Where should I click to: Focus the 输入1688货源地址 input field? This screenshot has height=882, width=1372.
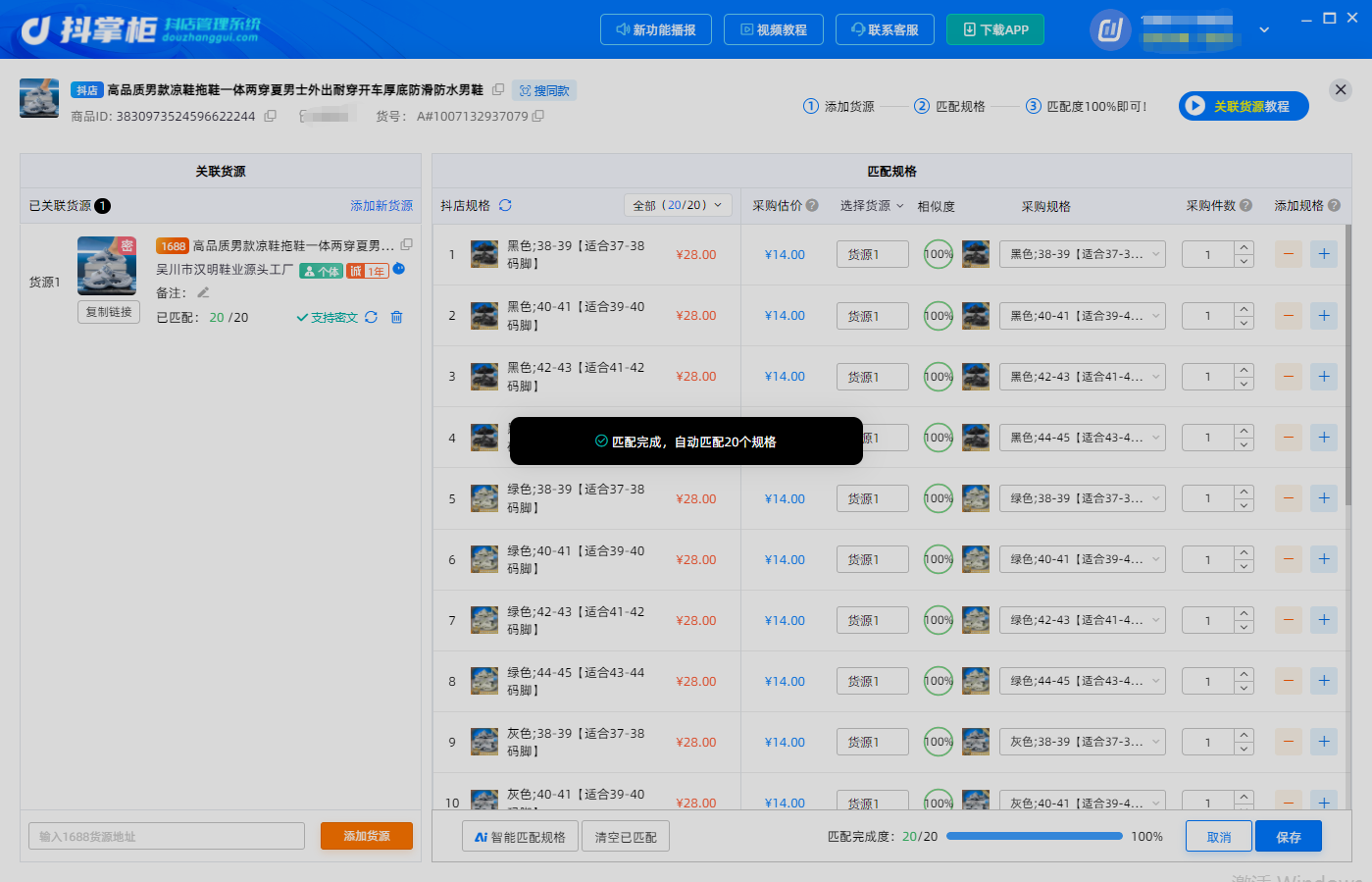click(167, 836)
